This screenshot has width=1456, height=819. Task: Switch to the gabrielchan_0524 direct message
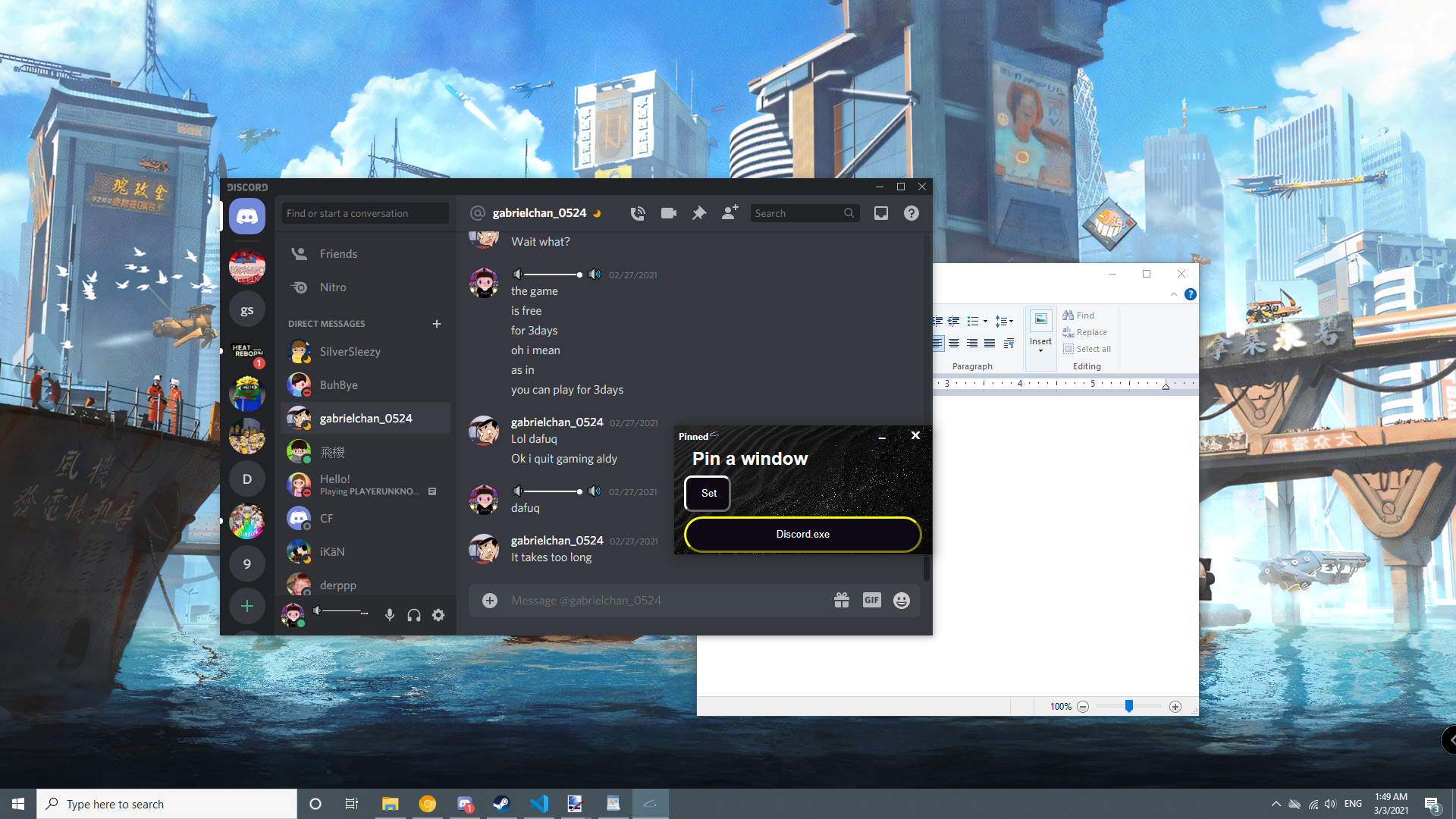tap(365, 418)
